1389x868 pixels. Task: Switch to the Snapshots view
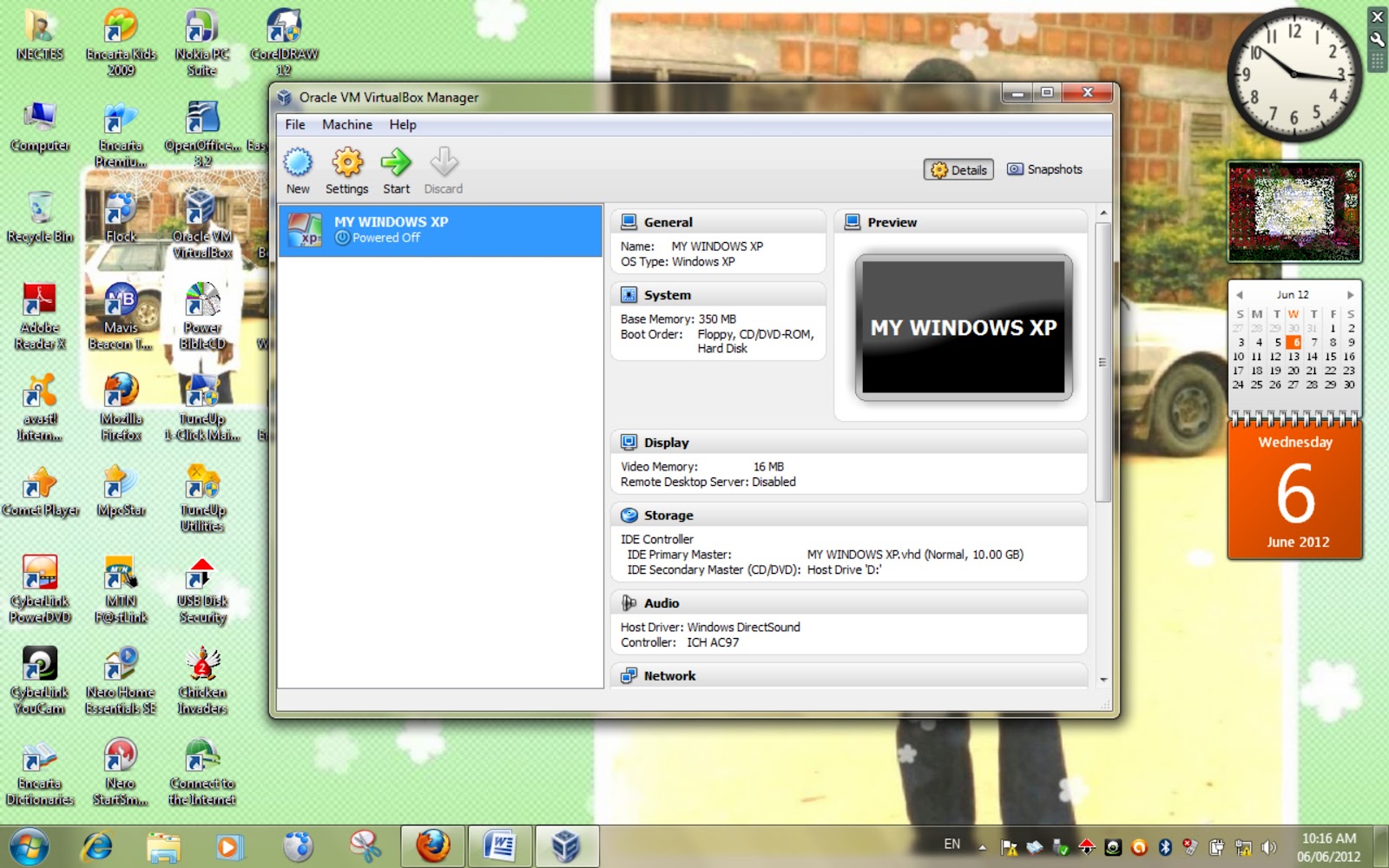pyautogui.click(x=1045, y=169)
